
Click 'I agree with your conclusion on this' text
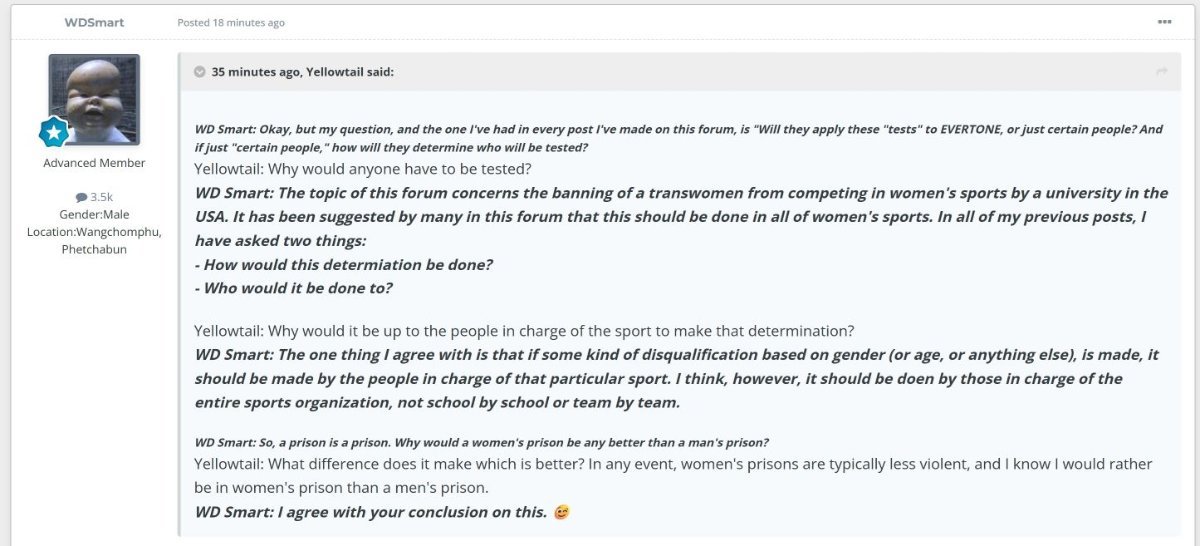370,513
